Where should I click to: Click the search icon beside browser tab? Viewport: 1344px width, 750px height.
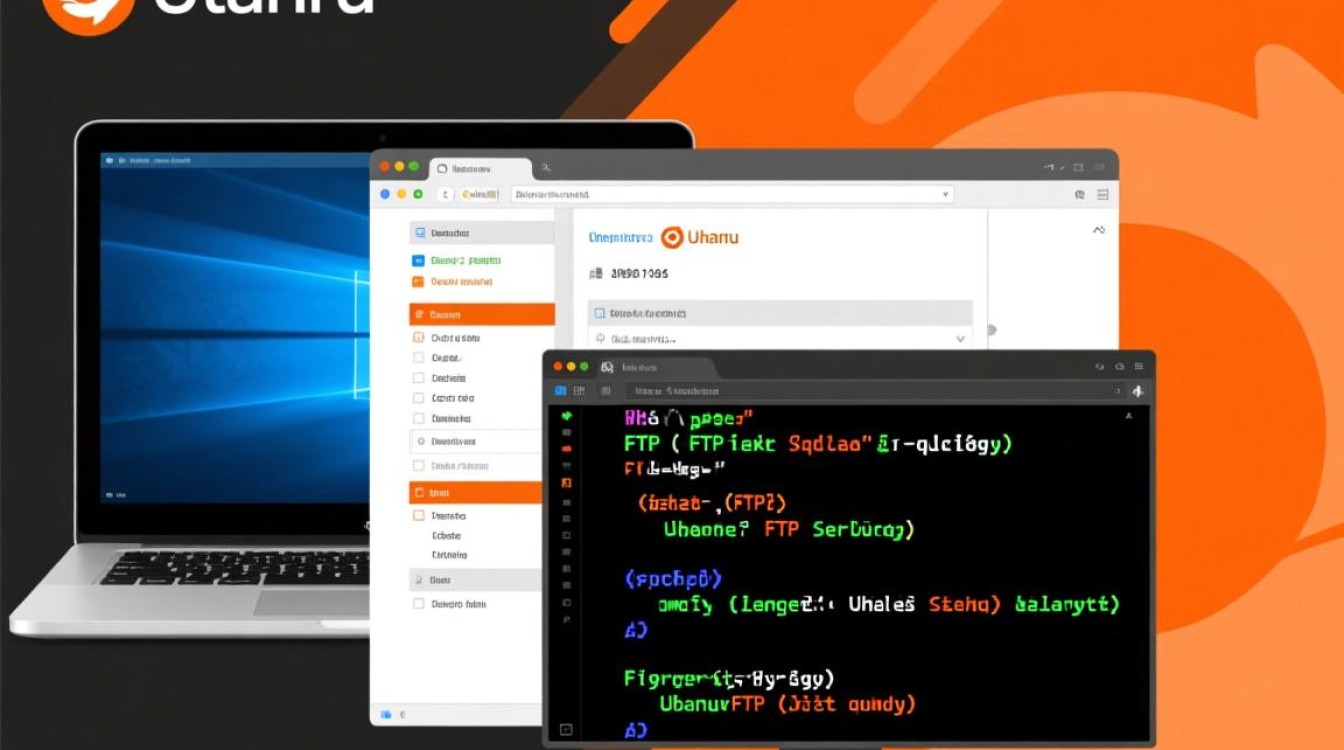pyautogui.click(x=546, y=169)
